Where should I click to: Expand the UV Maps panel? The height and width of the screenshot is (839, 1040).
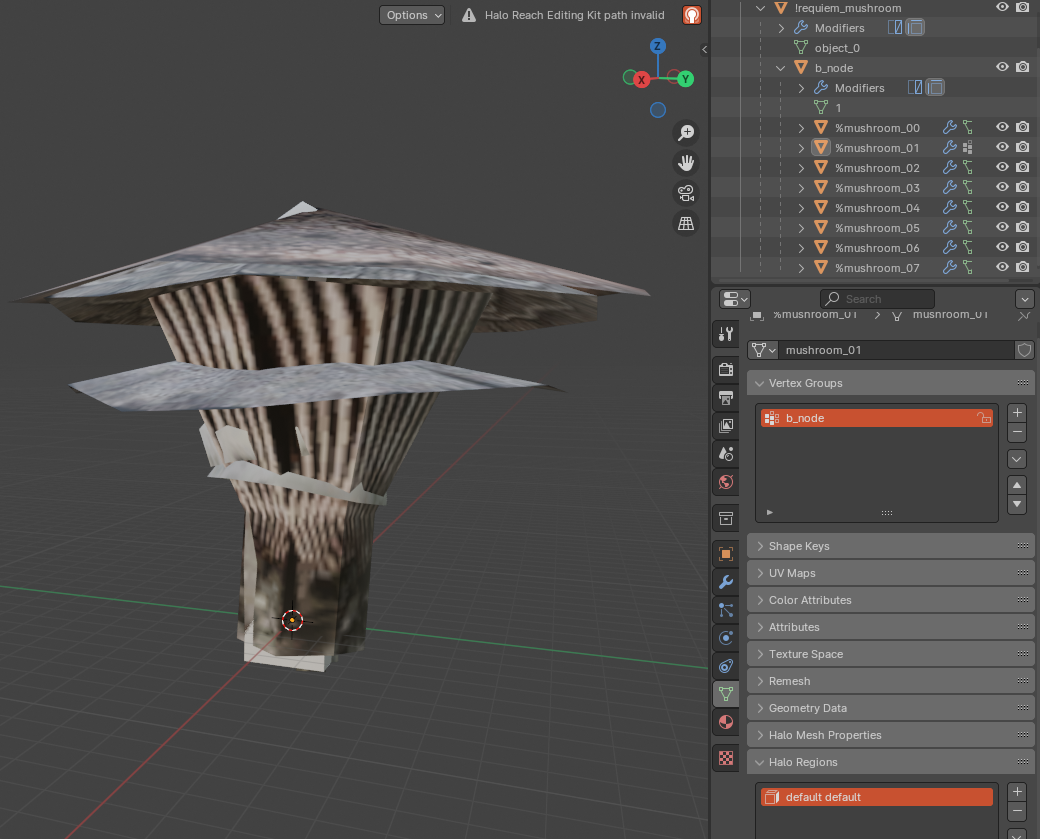(792, 573)
